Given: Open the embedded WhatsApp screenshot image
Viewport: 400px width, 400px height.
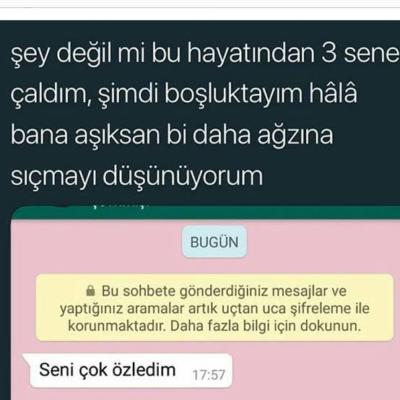Looking at the screenshot, I should [x=205, y=303].
